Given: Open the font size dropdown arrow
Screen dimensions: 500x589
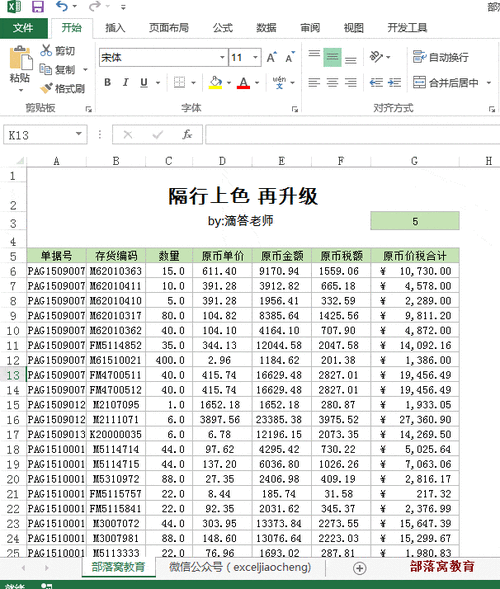Looking at the screenshot, I should pos(255,57).
